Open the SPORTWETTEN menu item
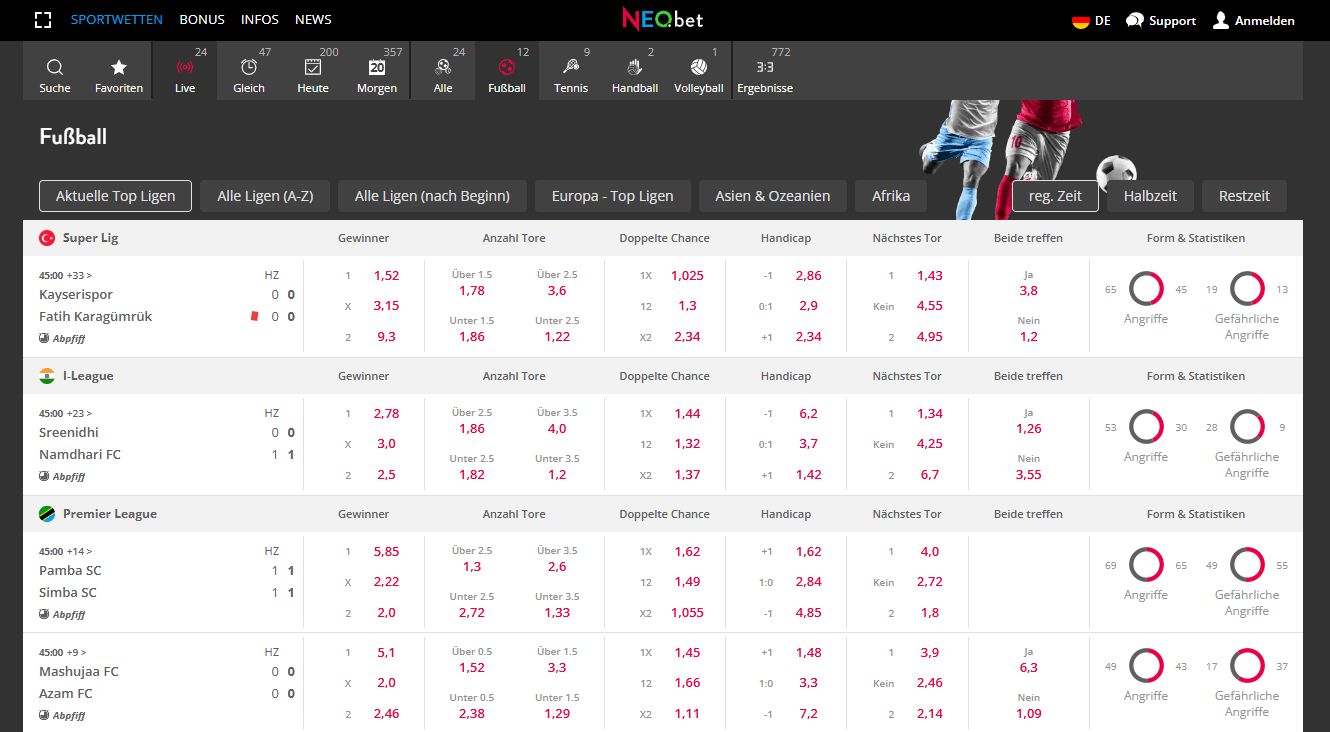Screen dimensions: 1330x732 point(117,19)
